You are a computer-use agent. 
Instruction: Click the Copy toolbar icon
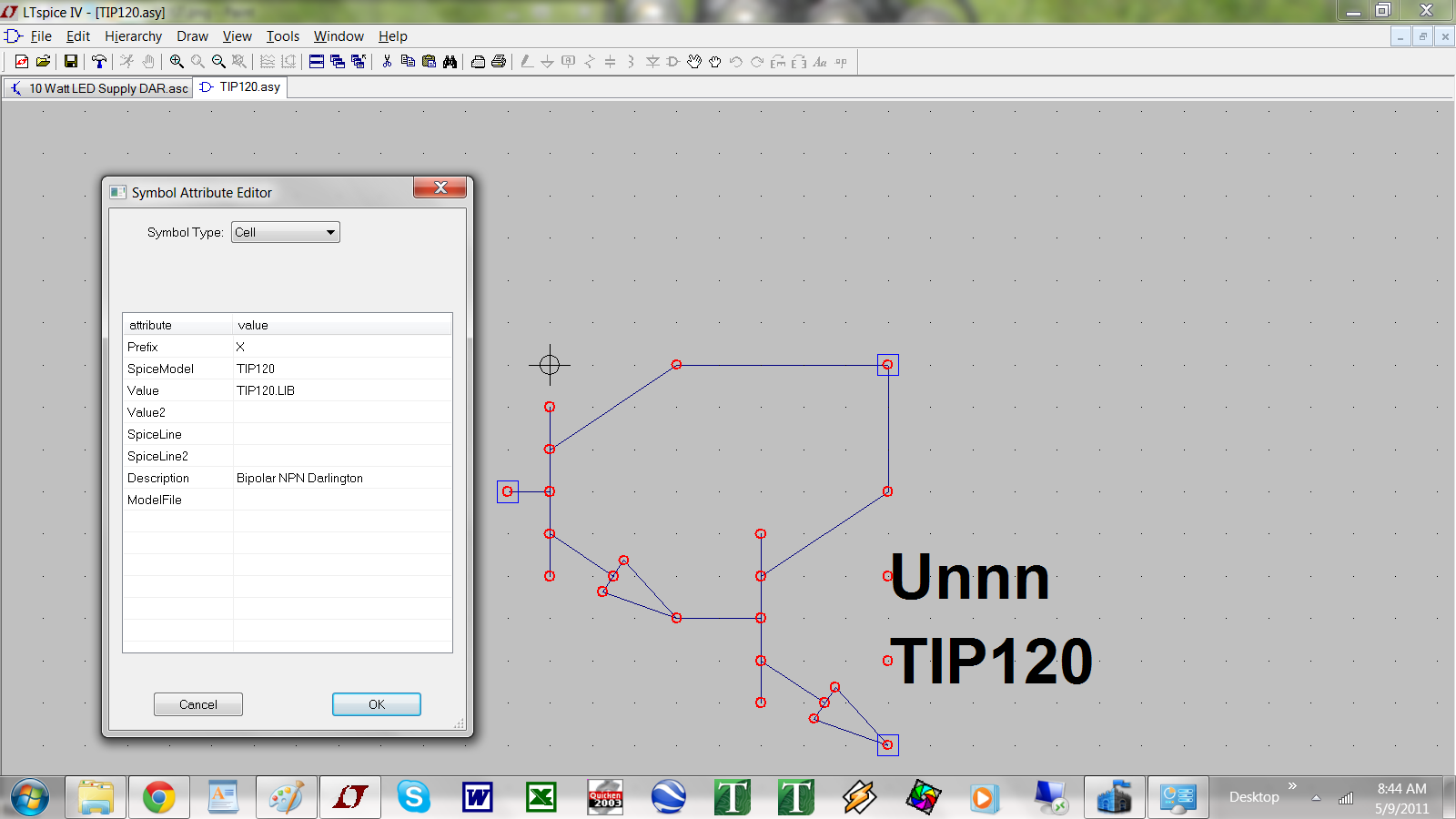click(408, 61)
